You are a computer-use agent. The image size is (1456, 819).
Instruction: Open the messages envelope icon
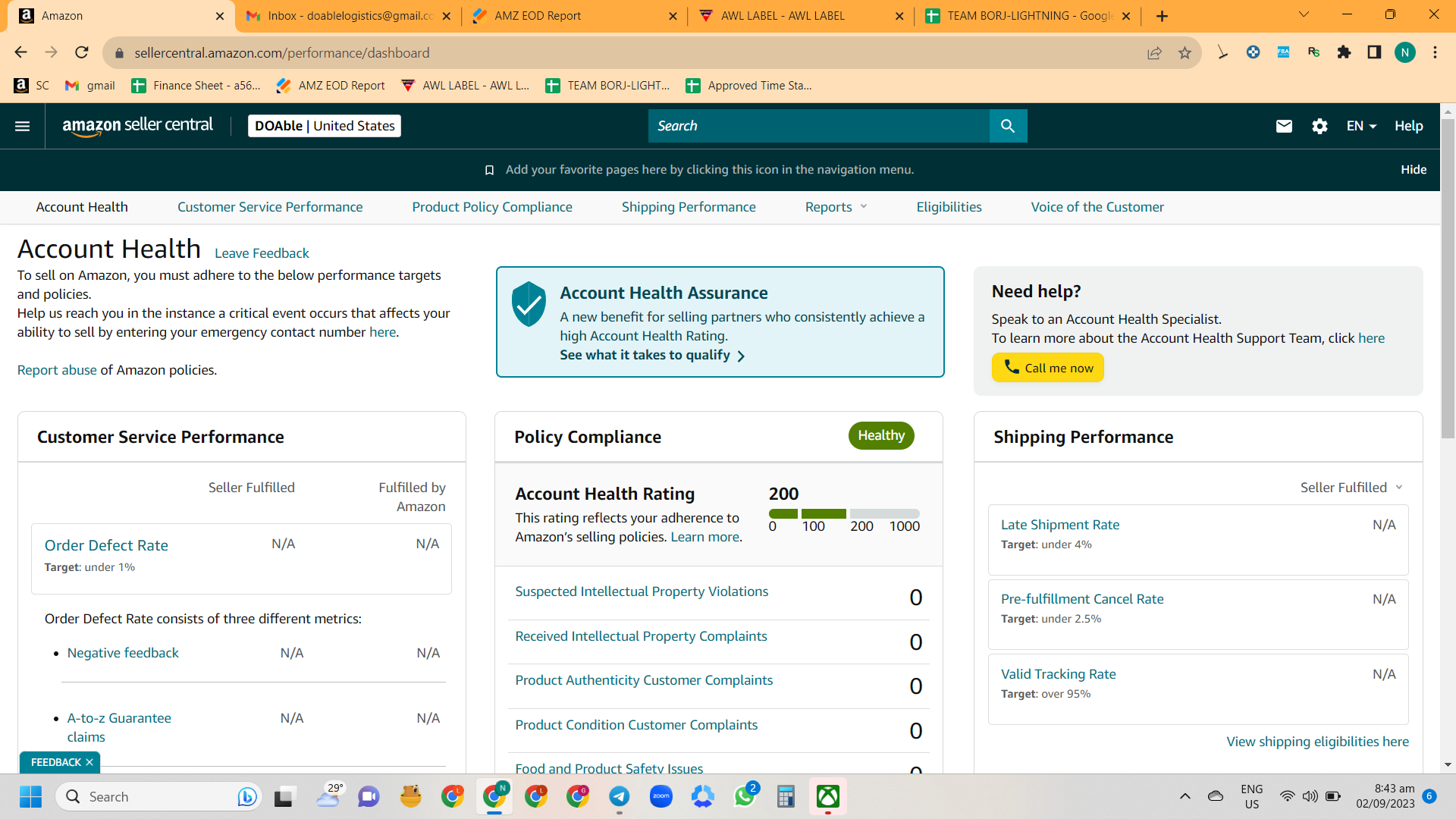[1284, 126]
